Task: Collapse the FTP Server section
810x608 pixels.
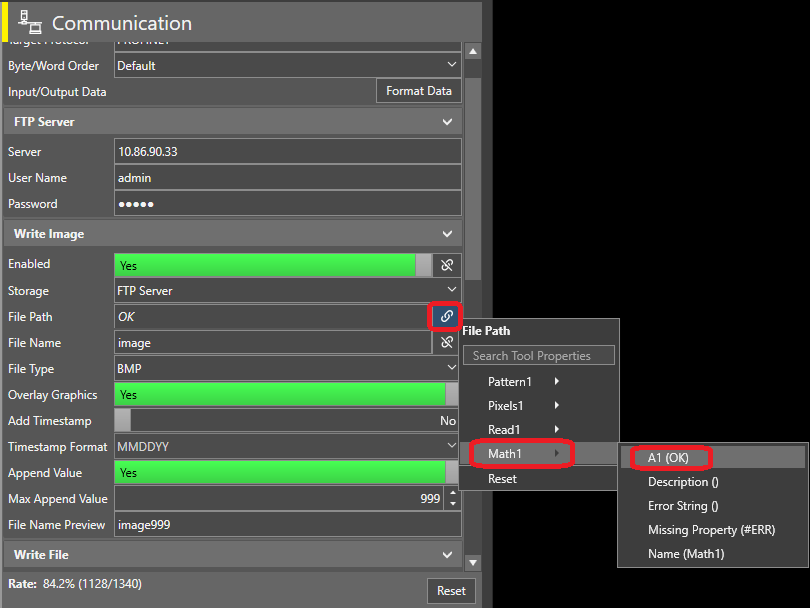Action: pyautogui.click(x=447, y=122)
